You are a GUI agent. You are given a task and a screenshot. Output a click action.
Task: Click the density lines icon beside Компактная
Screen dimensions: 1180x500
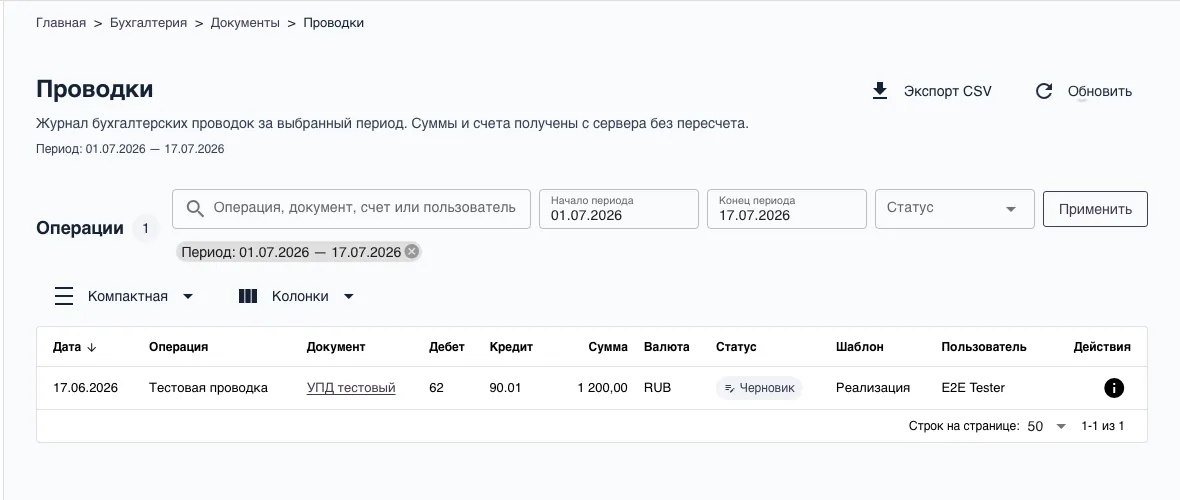tap(64, 296)
